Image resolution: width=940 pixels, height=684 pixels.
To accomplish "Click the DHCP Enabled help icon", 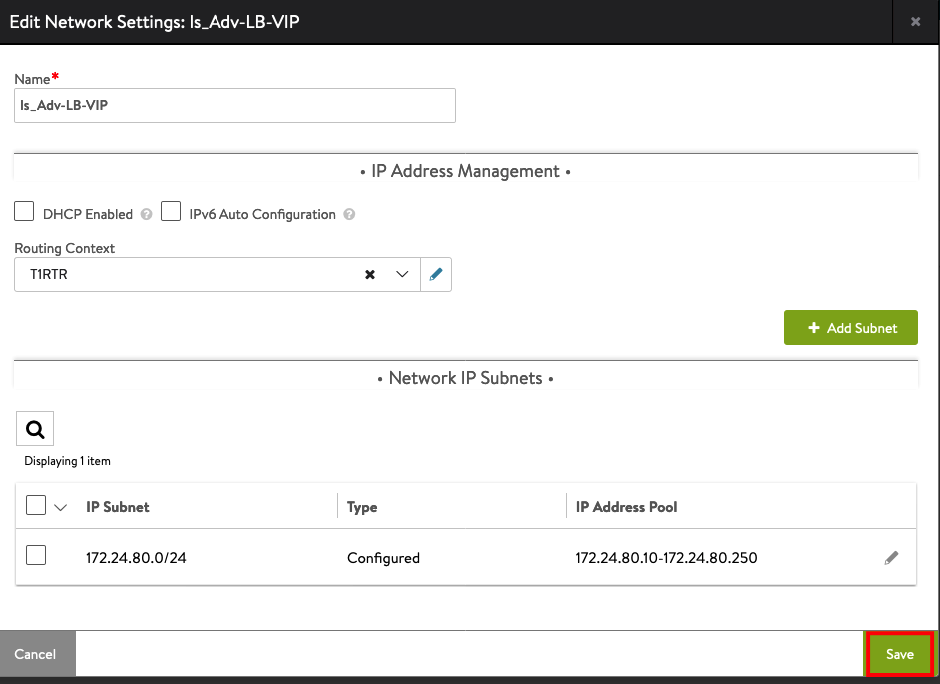I will tap(146, 214).
